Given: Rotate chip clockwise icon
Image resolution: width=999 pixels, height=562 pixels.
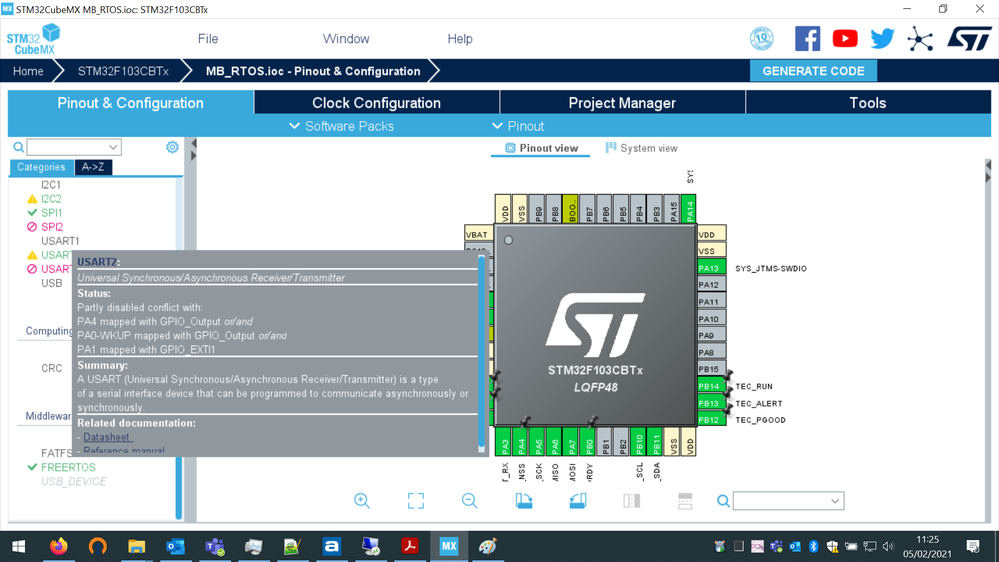Looking at the screenshot, I should click(524, 501).
